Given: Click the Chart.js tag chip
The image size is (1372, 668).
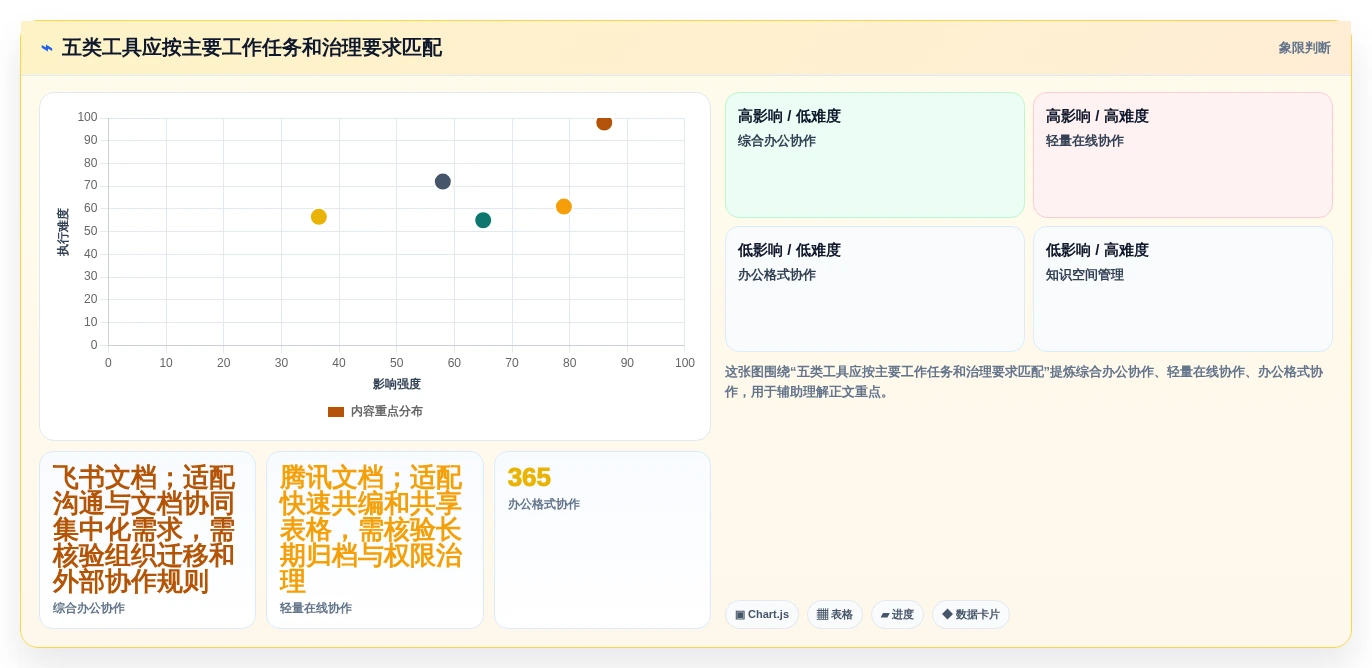Looking at the screenshot, I should (762, 614).
